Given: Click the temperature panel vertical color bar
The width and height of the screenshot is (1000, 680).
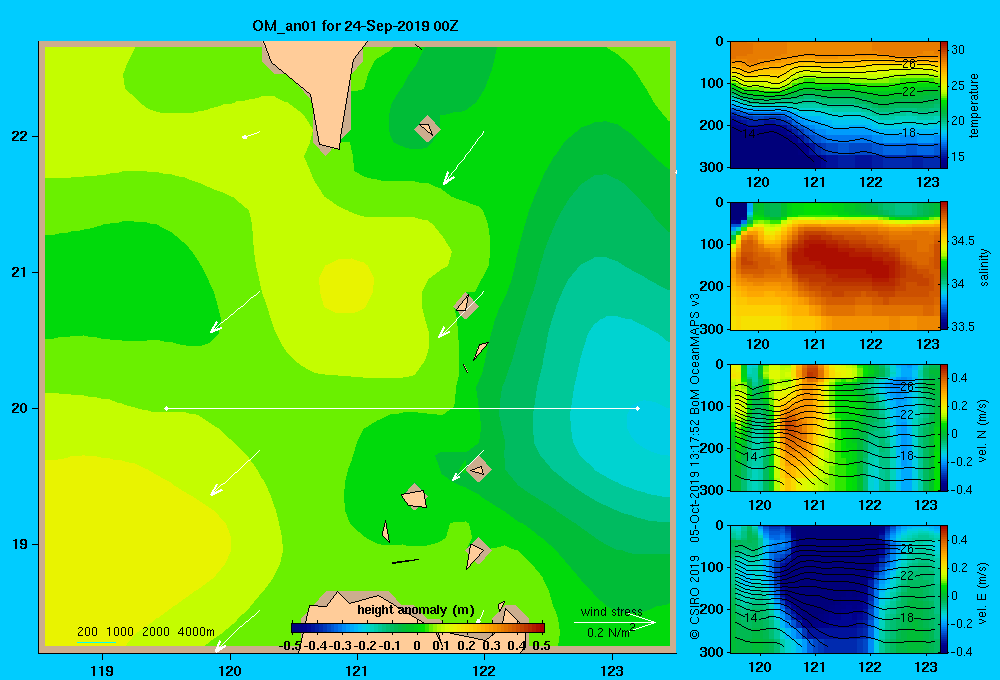Looking at the screenshot, I should click(943, 105).
